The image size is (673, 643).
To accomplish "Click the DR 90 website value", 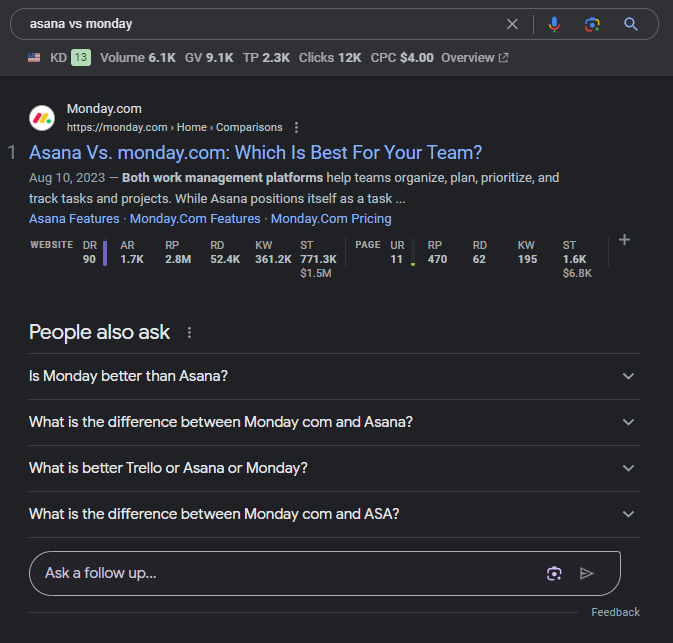I will coord(89,259).
